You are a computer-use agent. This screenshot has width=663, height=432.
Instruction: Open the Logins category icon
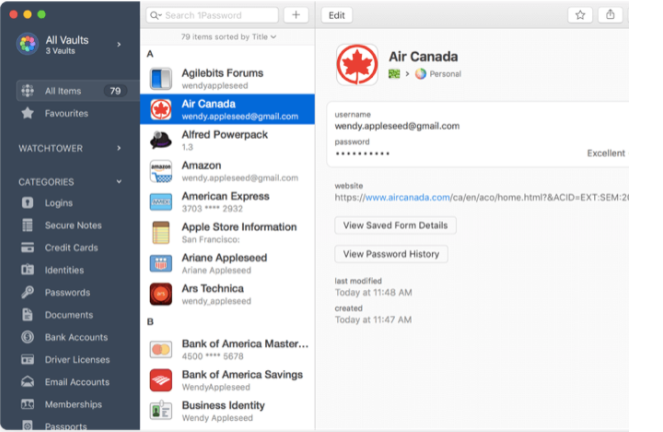tap(27, 203)
